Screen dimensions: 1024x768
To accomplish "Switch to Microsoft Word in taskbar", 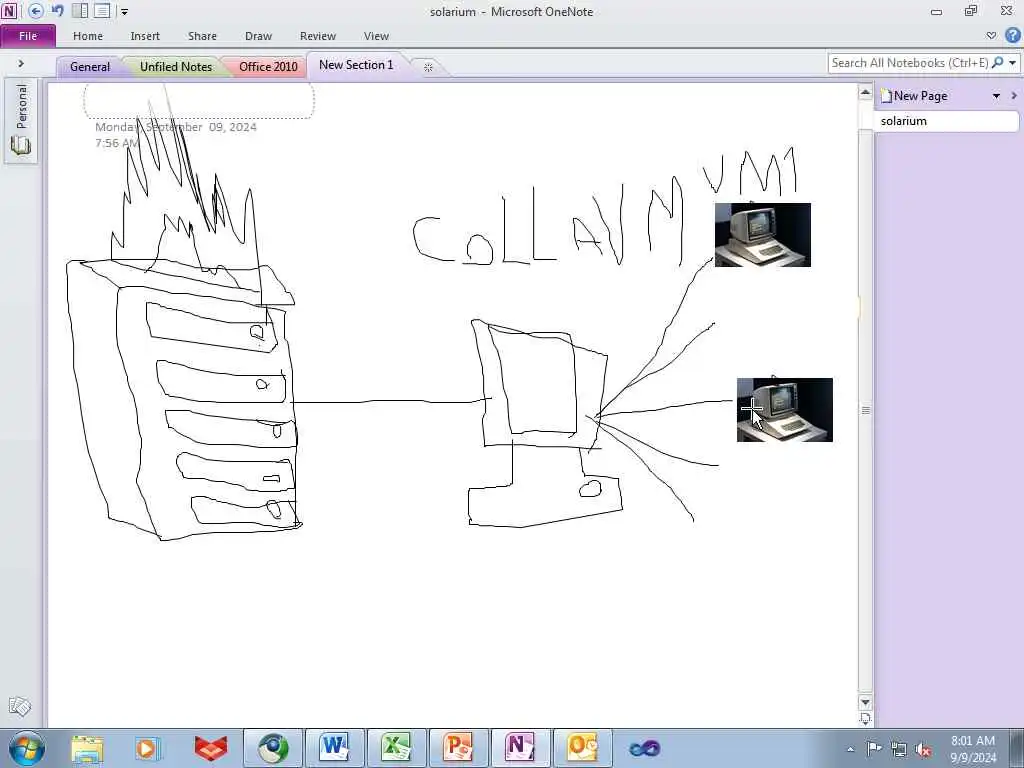I will click(x=334, y=748).
